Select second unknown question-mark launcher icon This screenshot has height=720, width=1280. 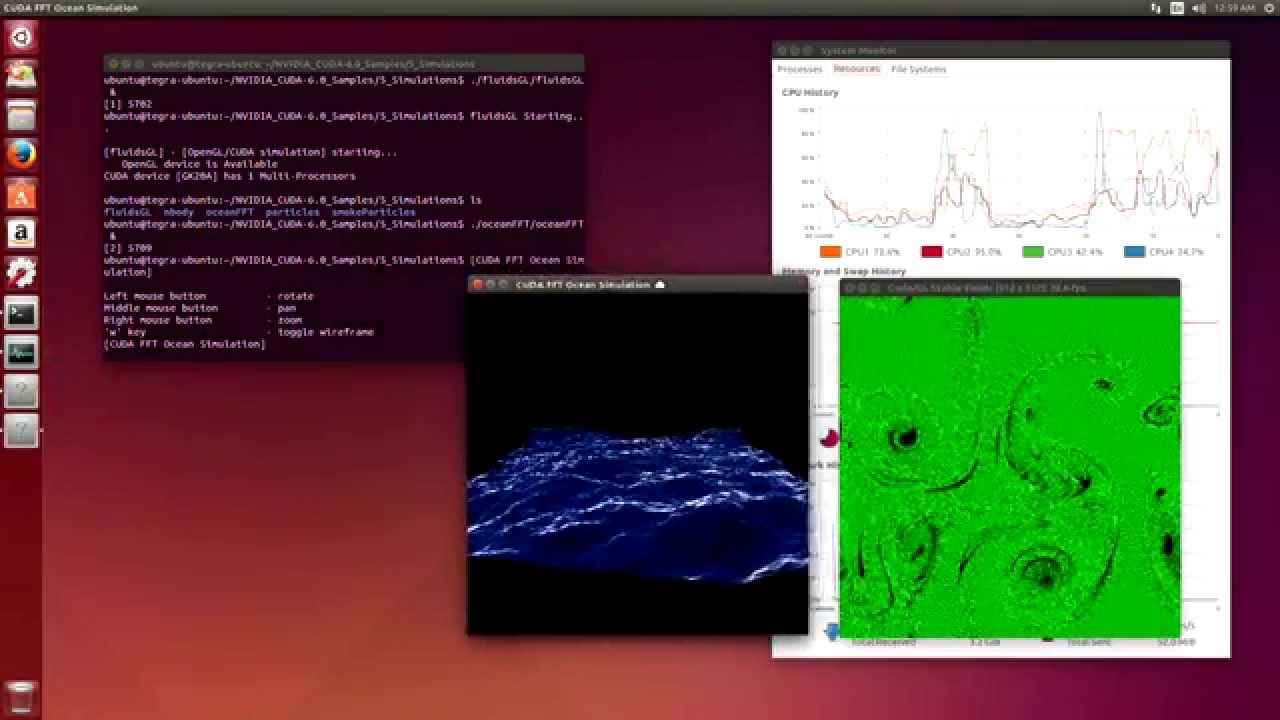(x=21, y=431)
